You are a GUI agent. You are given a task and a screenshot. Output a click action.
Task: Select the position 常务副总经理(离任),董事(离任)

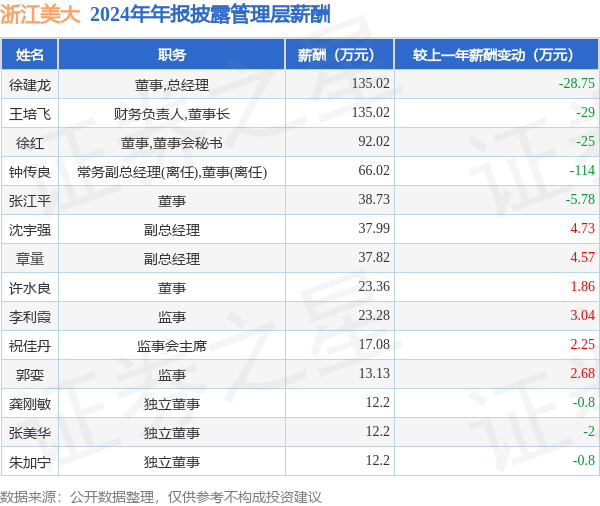point(172,172)
